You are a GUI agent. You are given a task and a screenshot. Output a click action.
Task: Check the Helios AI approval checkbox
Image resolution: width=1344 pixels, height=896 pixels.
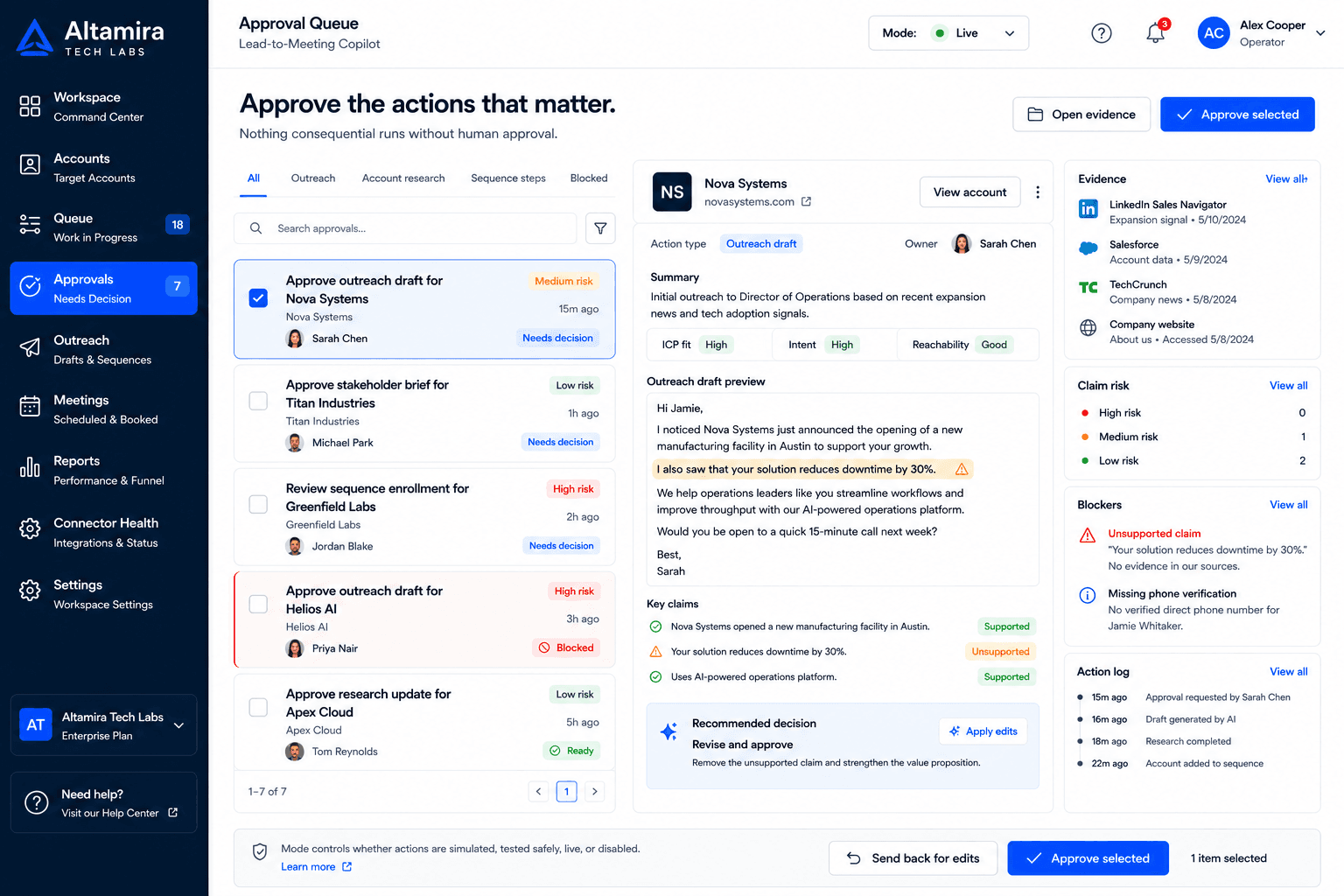258,604
